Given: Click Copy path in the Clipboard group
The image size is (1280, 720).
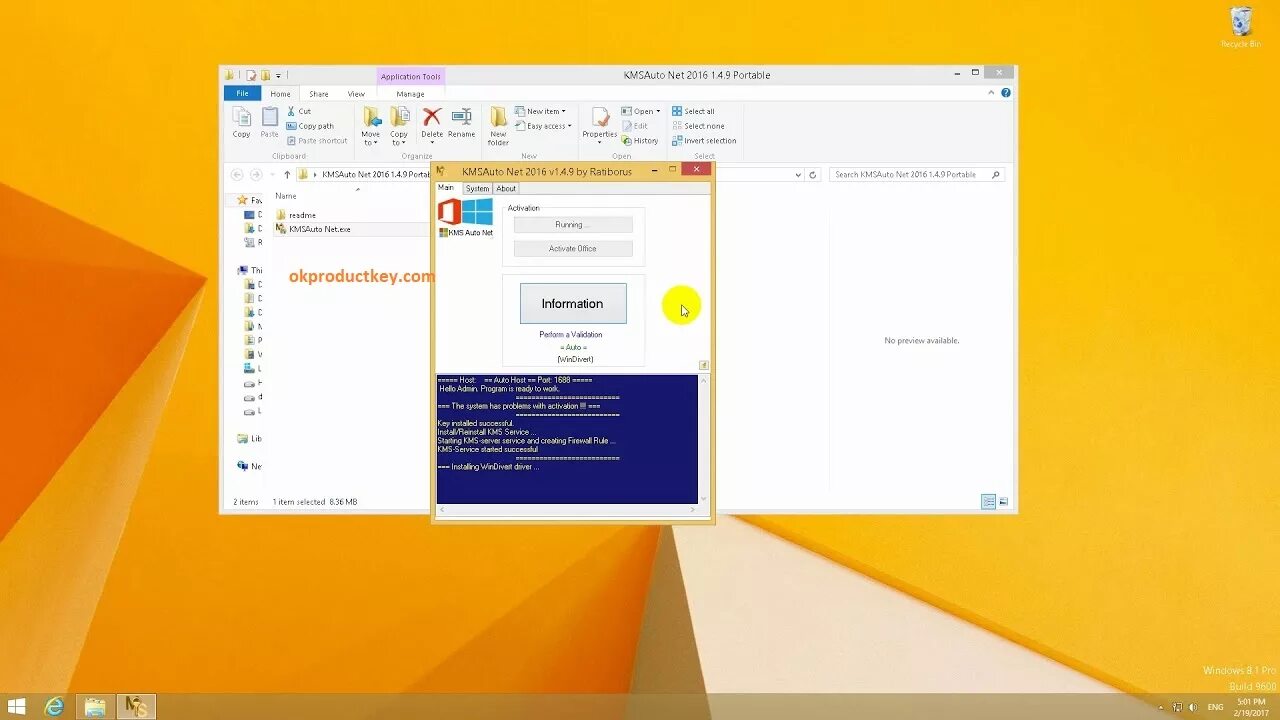Looking at the screenshot, I should tap(310, 126).
